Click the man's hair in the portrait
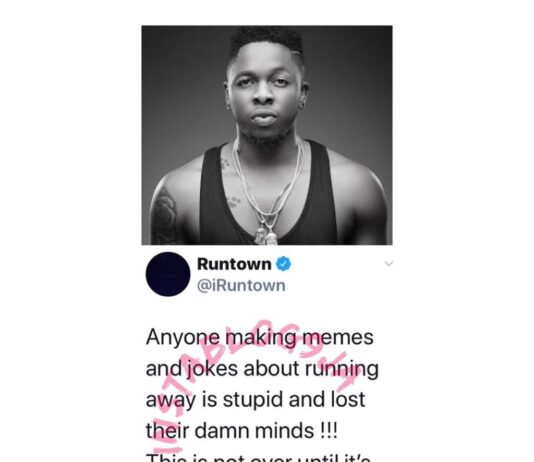Image resolution: width=534 pixels, height=462 pixels. coord(266,41)
